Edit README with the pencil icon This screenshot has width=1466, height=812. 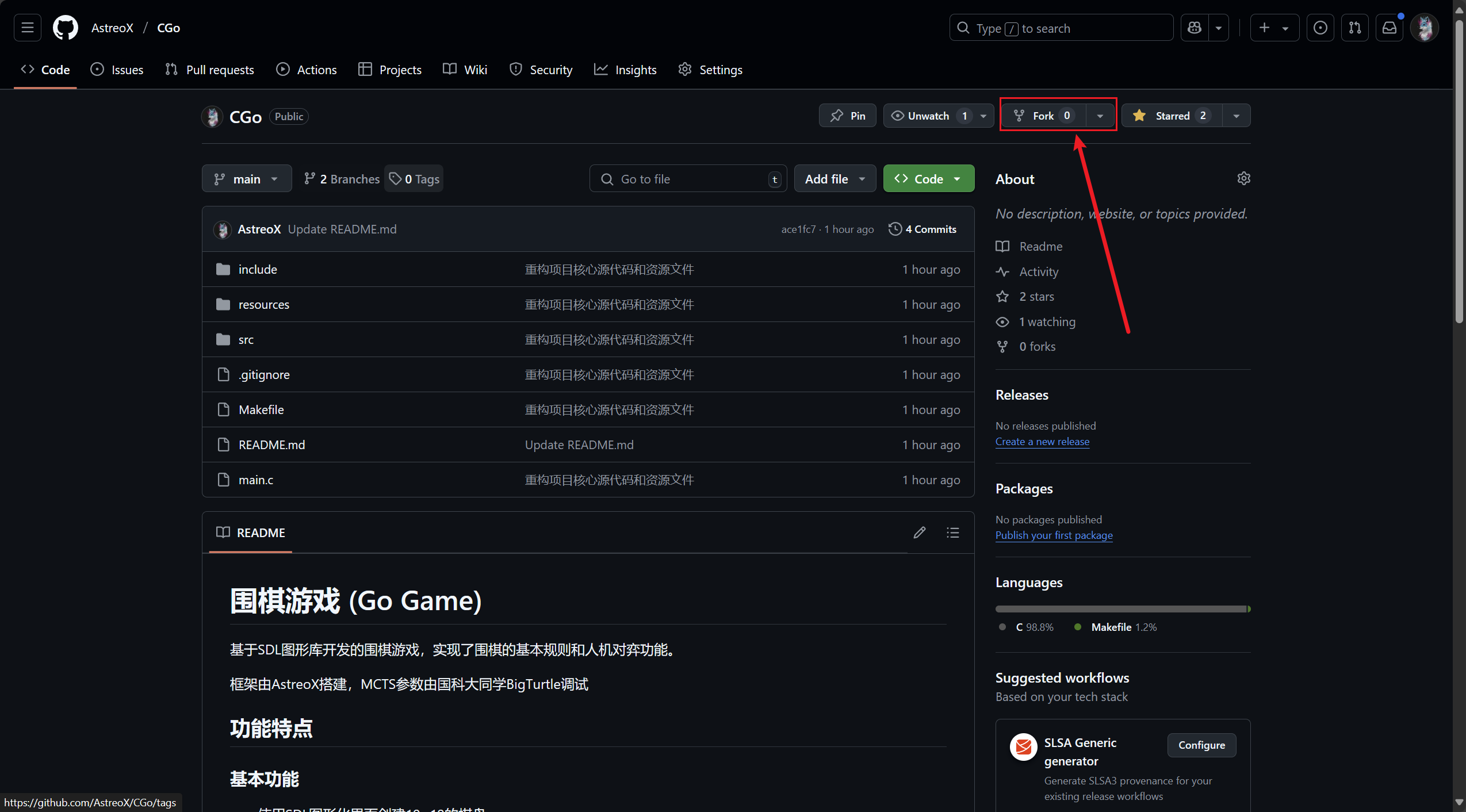919,533
